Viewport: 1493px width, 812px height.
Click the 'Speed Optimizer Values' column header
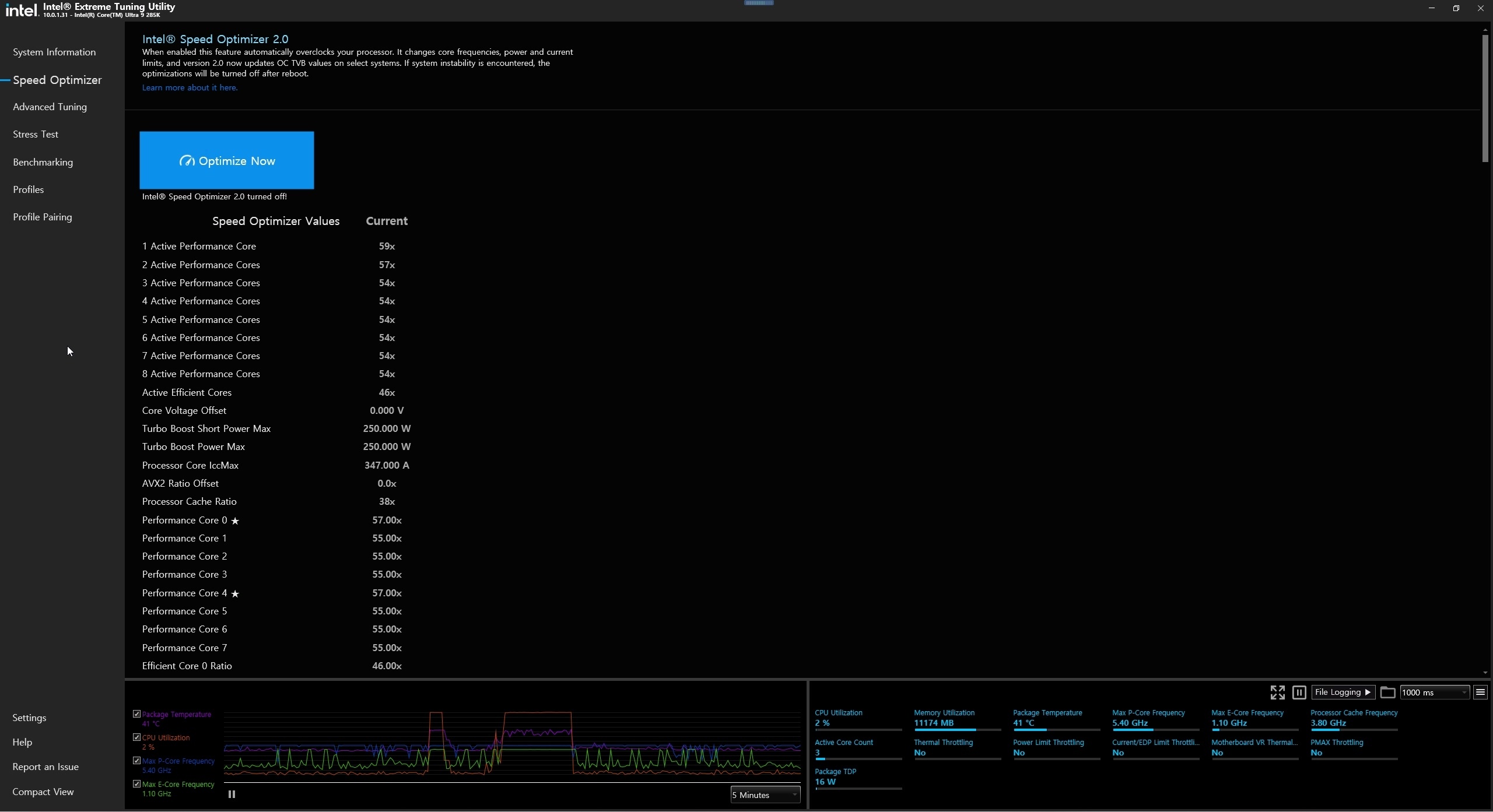click(x=276, y=221)
